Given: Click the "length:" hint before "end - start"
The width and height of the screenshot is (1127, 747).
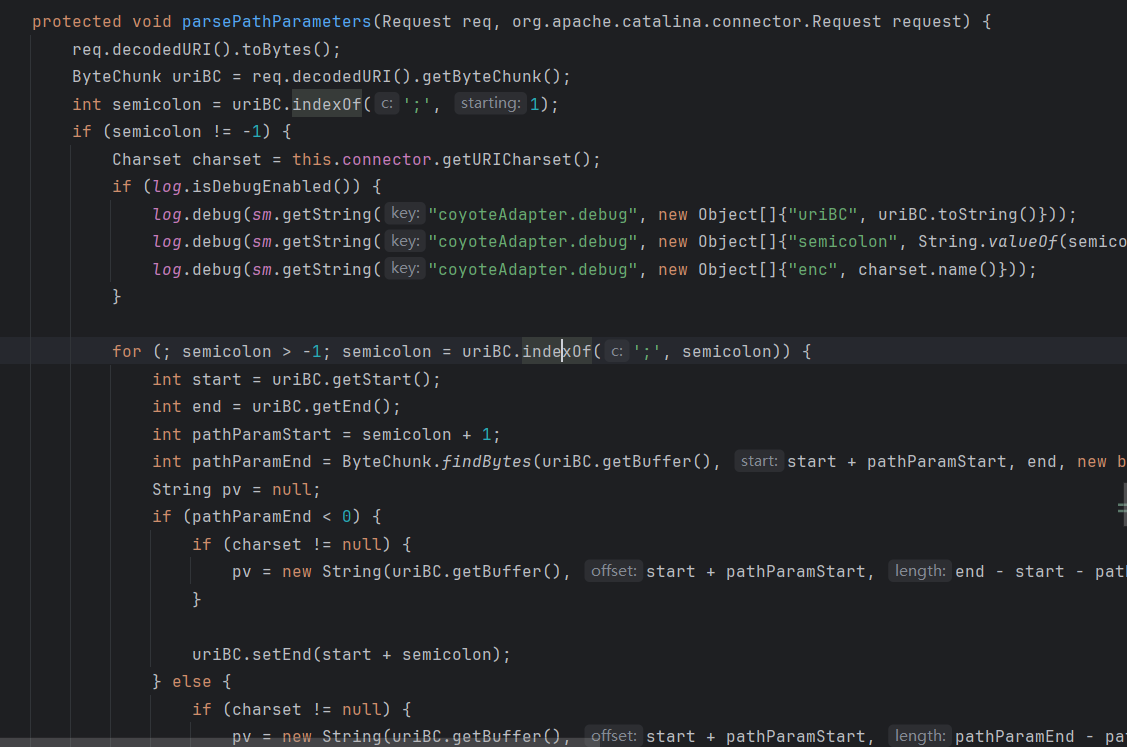Looking at the screenshot, I should coord(920,571).
